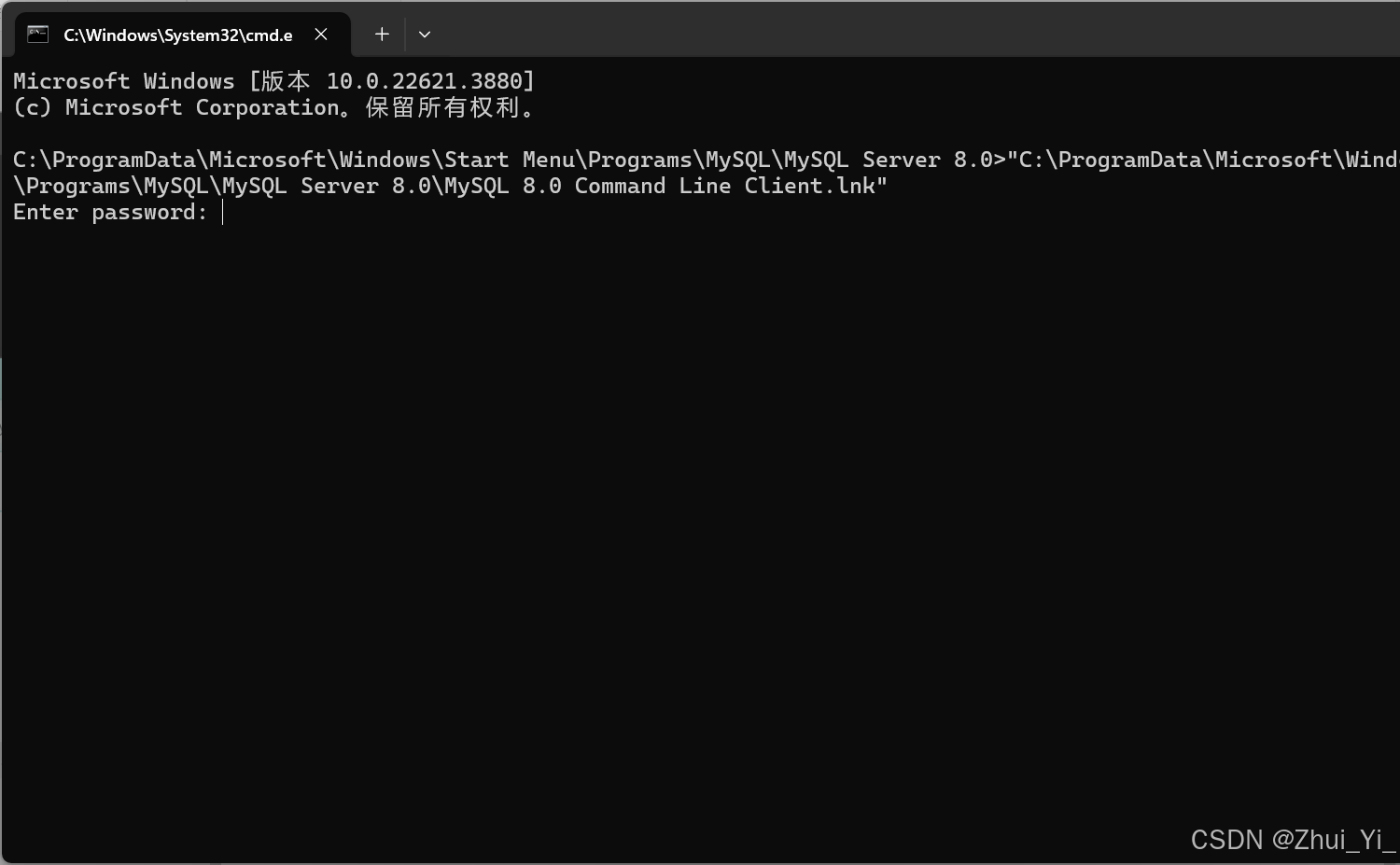Close the cmd.exe terminal tab
Viewport: 1400px width, 865px height.
point(321,35)
